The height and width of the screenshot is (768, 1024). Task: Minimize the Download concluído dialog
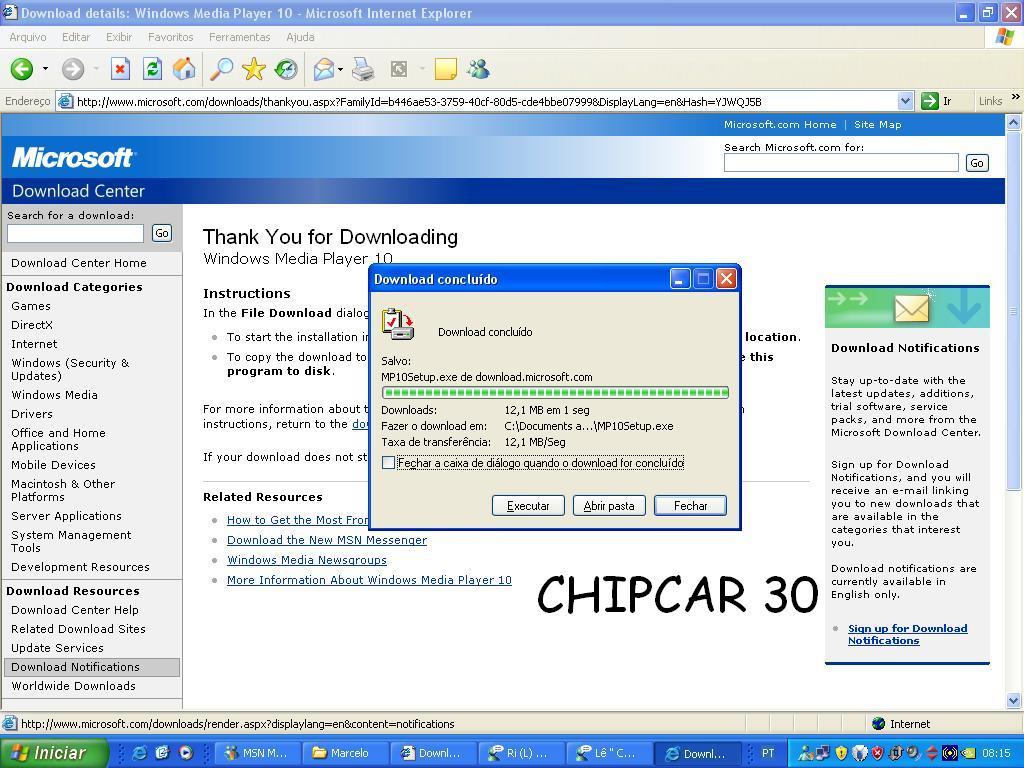(679, 280)
